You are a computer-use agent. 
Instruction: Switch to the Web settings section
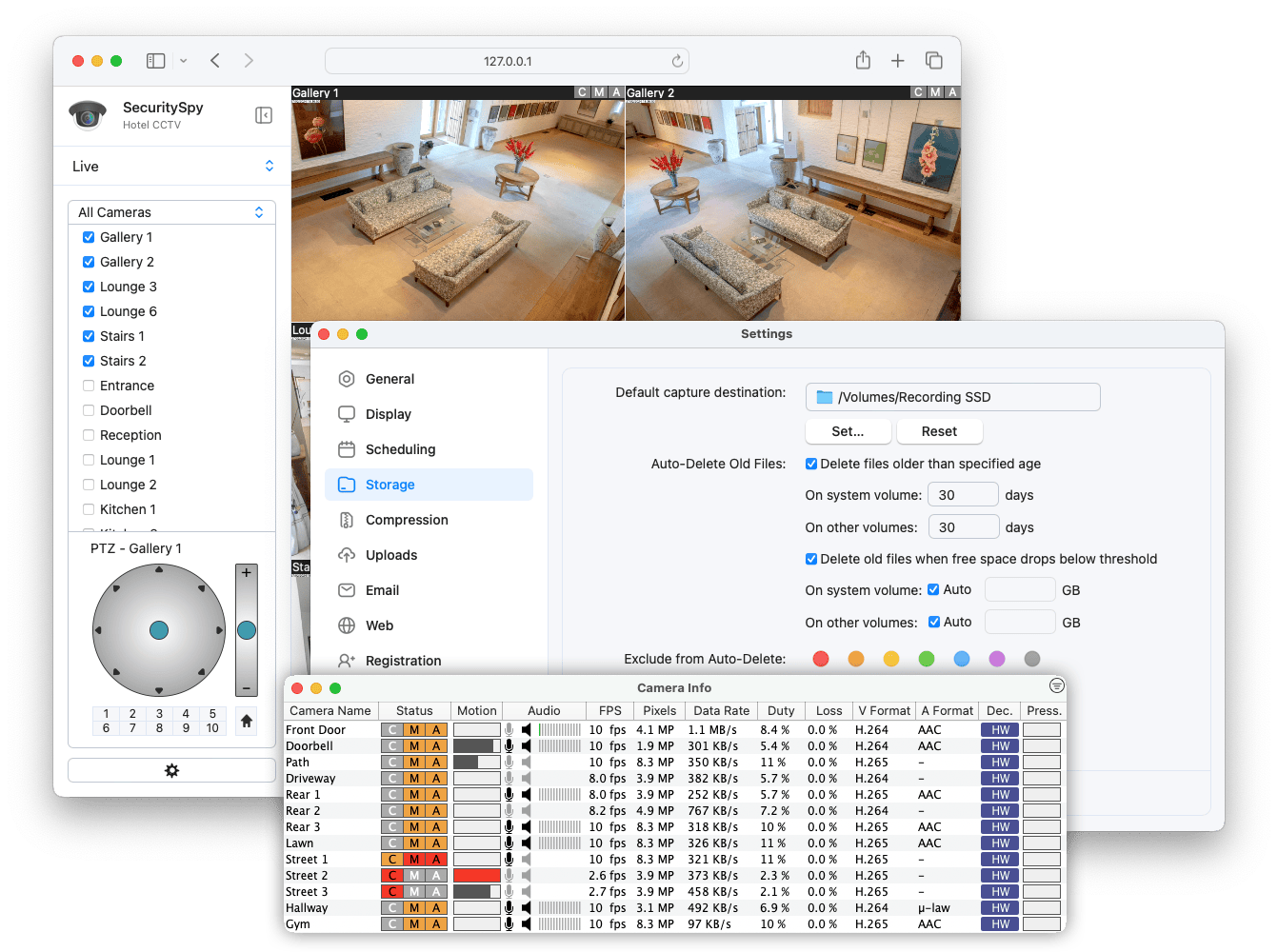click(x=347, y=625)
